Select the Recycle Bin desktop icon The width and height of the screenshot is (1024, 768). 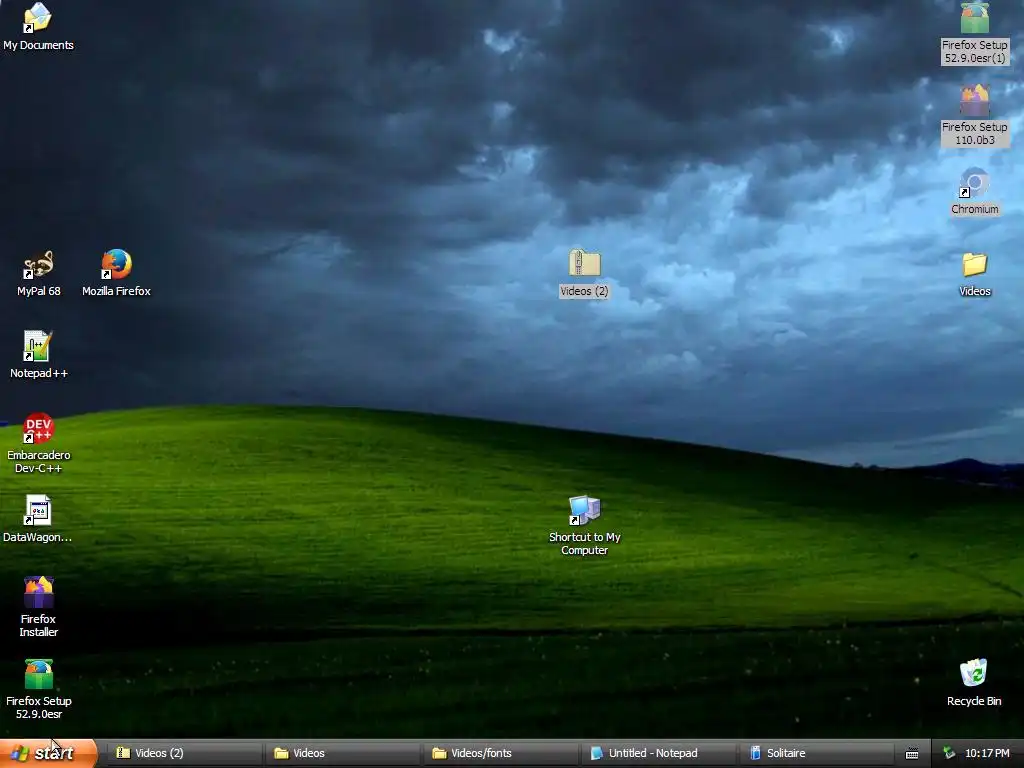[x=974, y=683]
